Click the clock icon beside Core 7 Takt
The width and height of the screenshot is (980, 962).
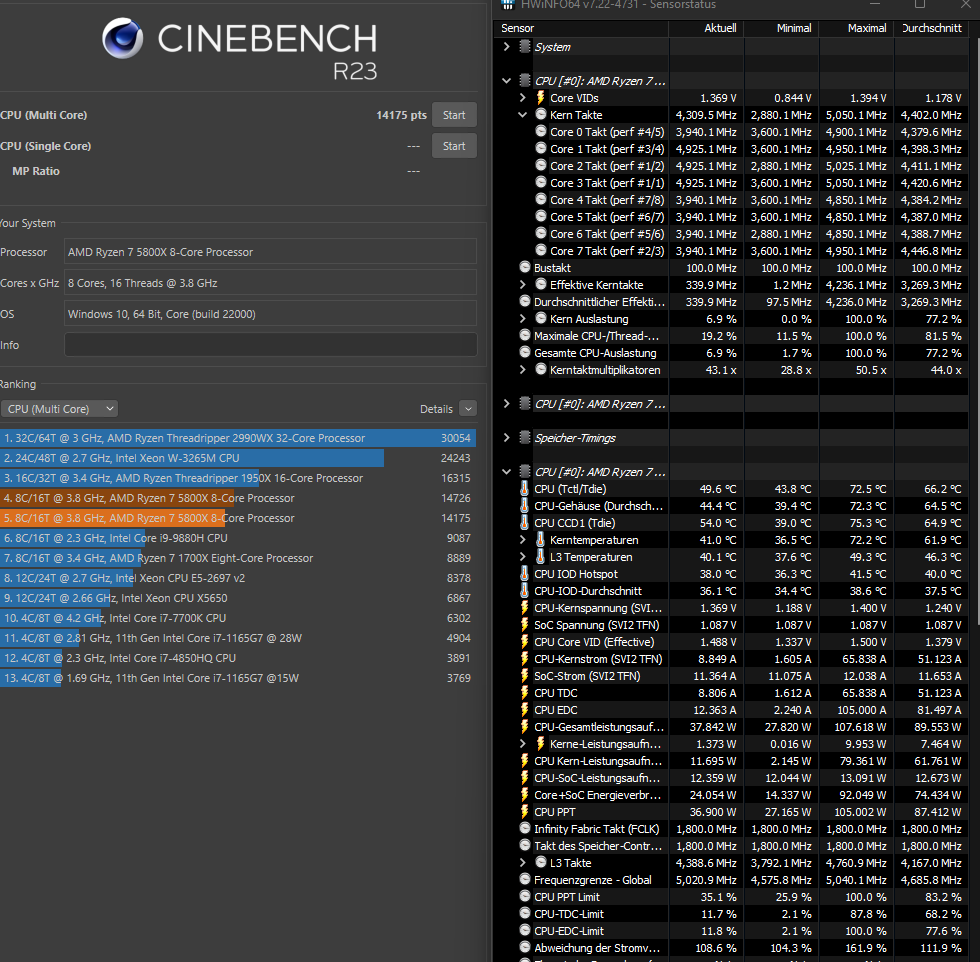(x=541, y=250)
